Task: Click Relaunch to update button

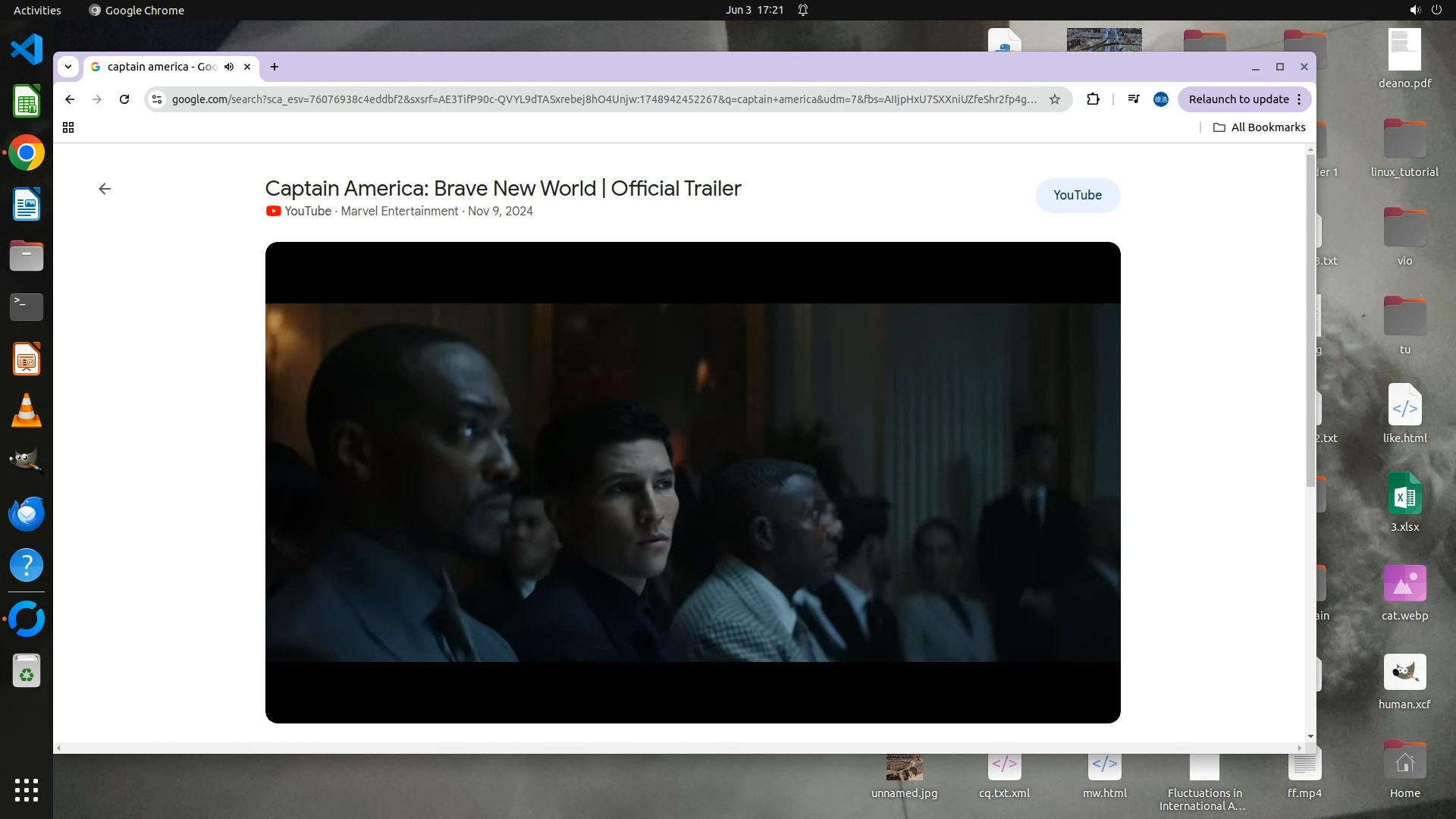Action: (x=1238, y=99)
